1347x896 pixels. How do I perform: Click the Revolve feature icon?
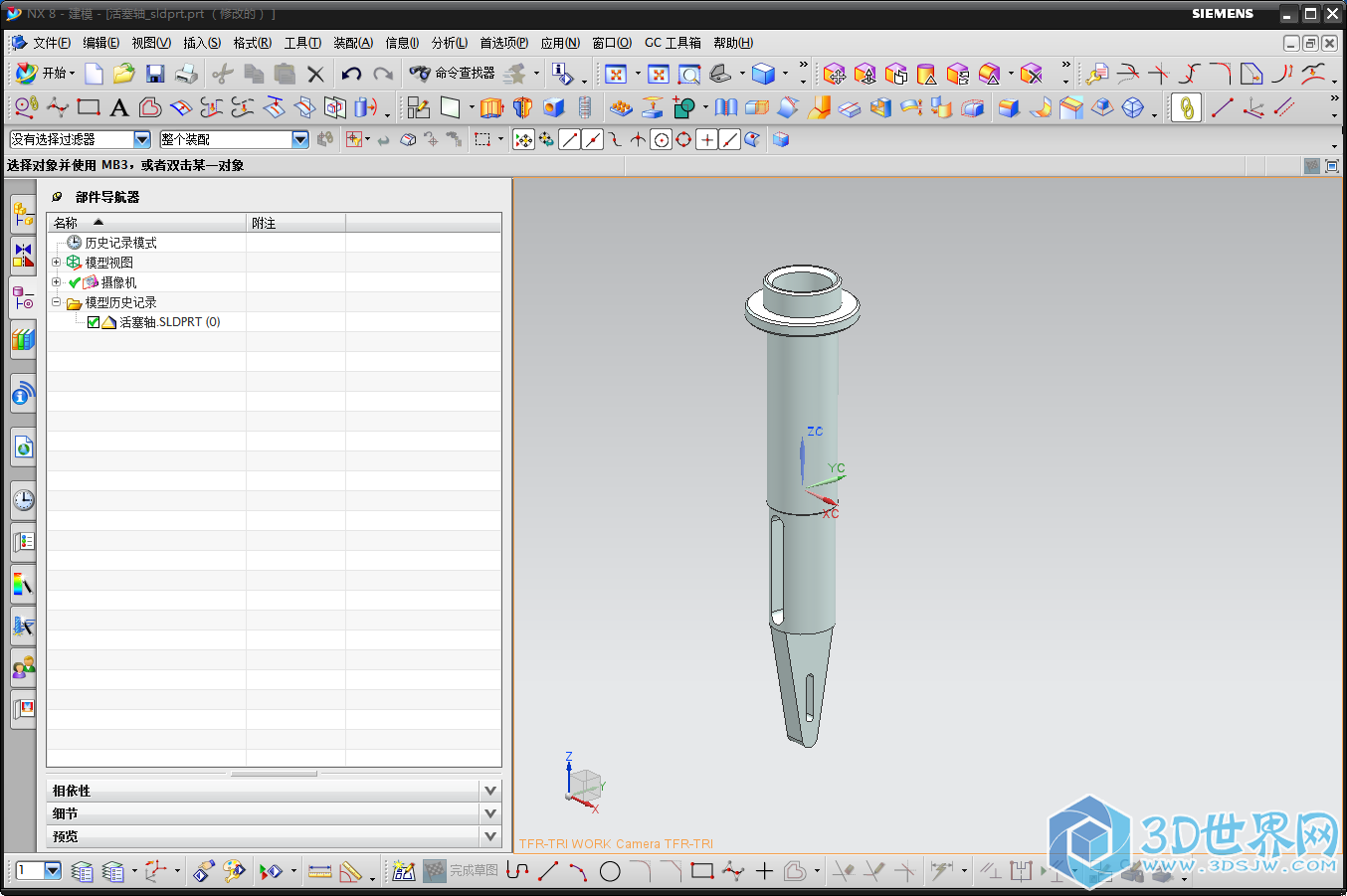tap(523, 107)
